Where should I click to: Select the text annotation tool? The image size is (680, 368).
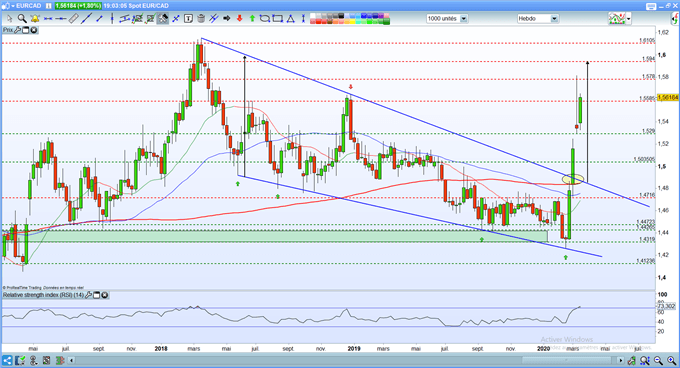tap(188, 19)
